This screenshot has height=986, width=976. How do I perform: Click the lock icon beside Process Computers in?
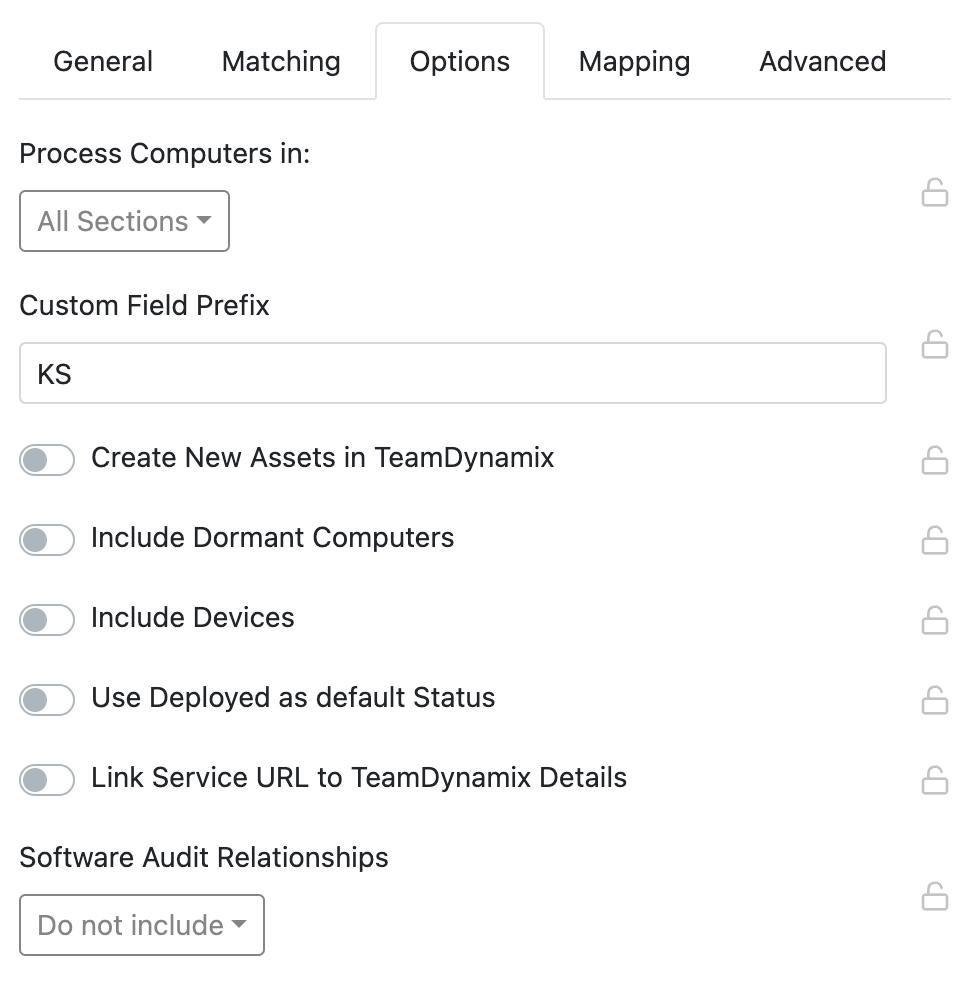[x=935, y=193]
